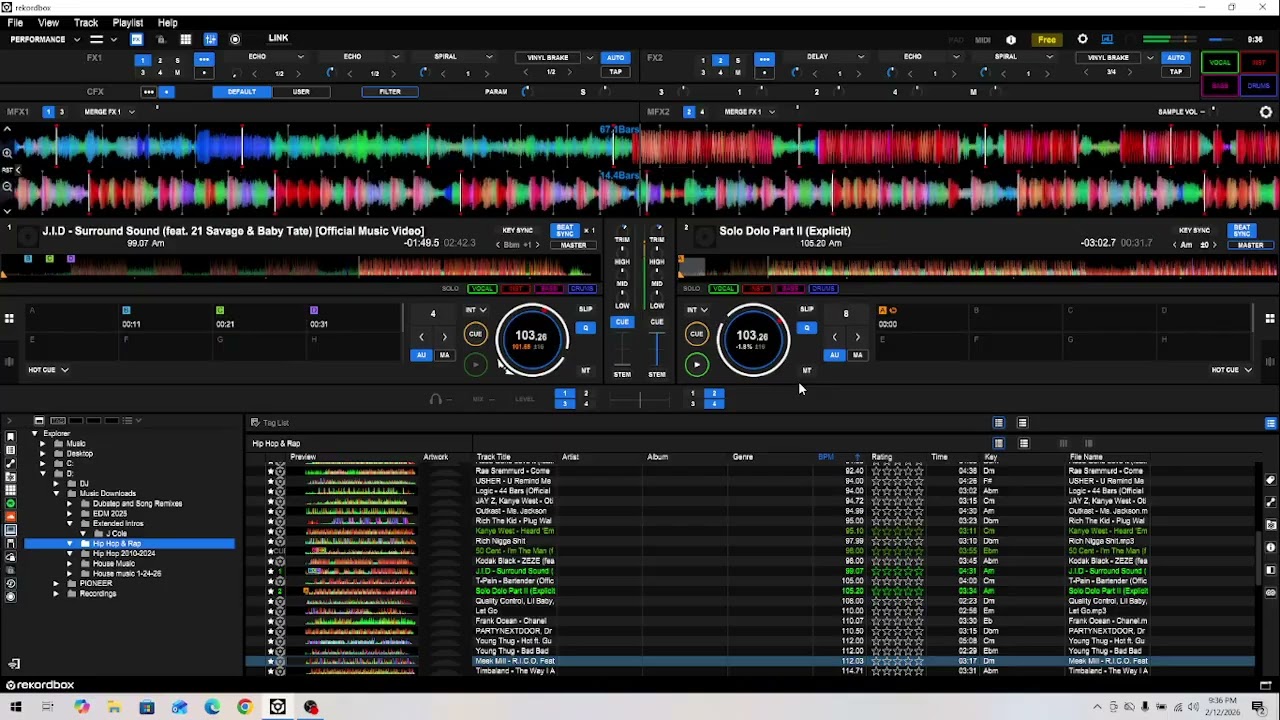Open the Tag List panel
This screenshot has height=720, width=1280.
tap(270, 423)
